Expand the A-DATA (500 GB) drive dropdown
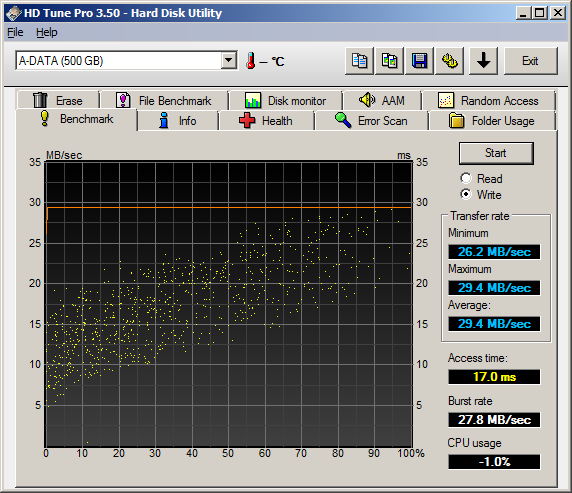572x493 pixels. tap(229, 60)
